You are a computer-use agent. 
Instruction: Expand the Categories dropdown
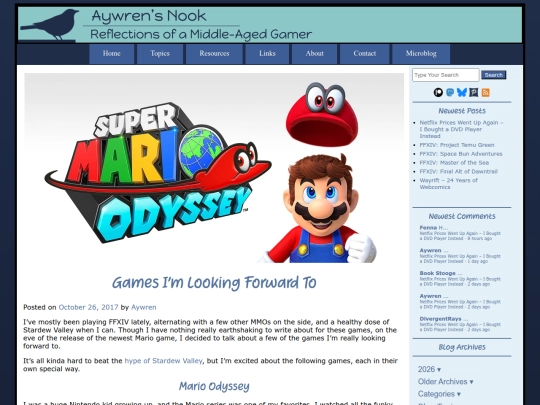tap(439, 394)
